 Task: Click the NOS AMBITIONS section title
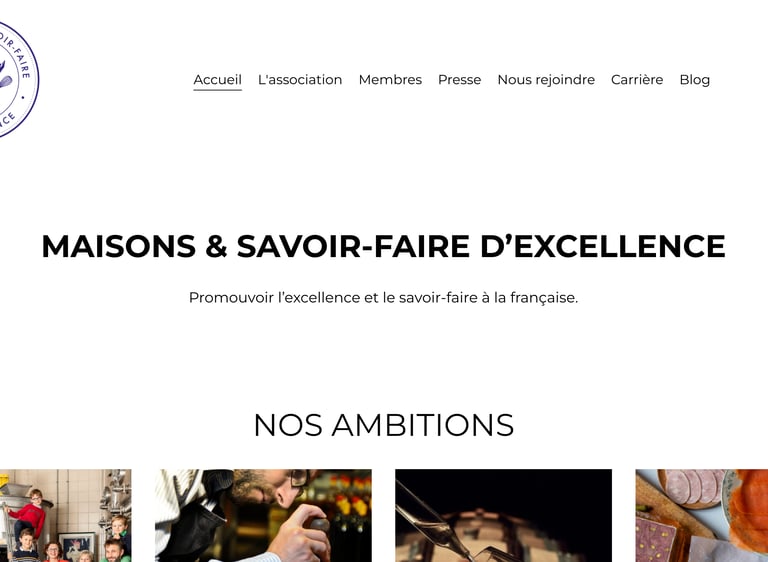pyautogui.click(x=384, y=424)
